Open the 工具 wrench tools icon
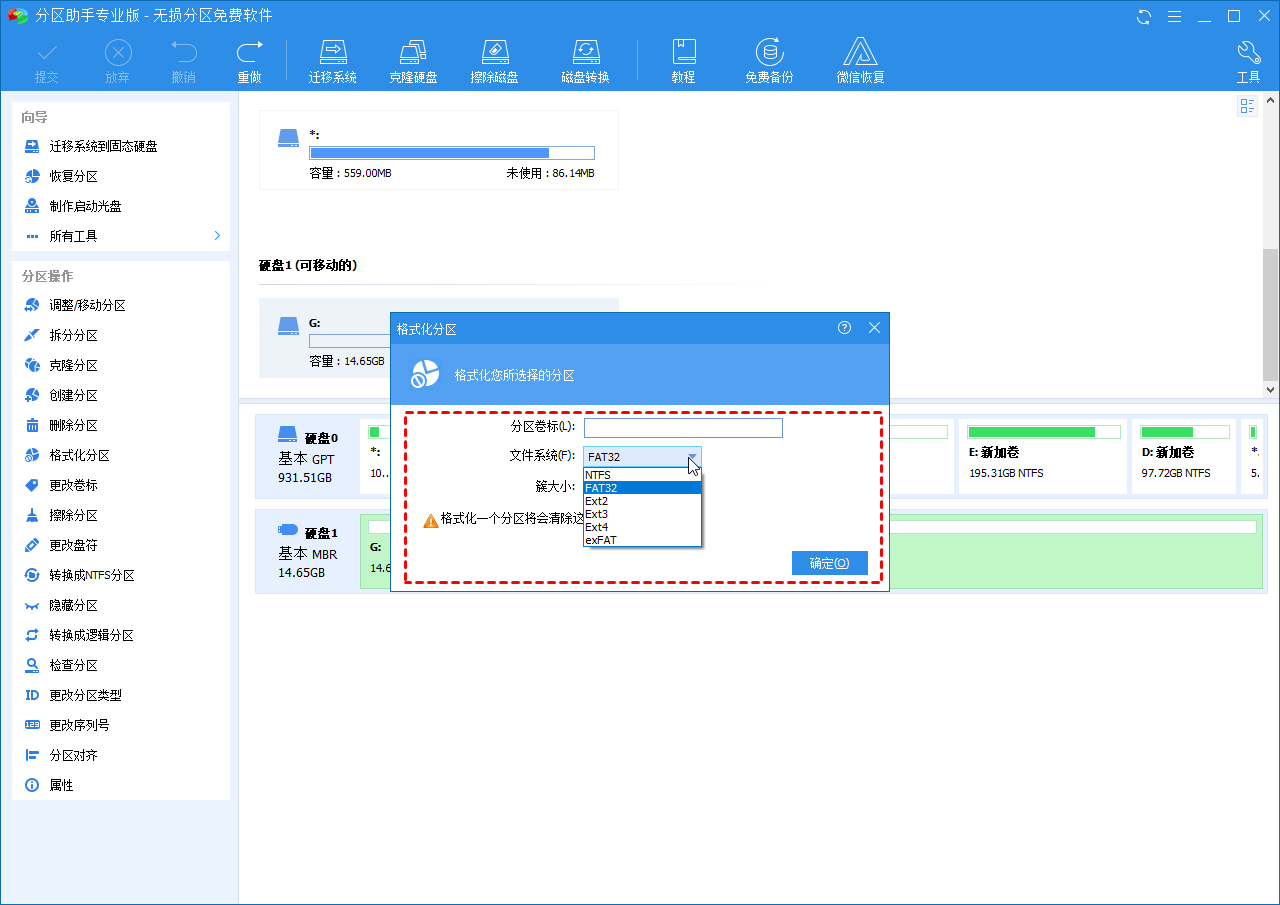 tap(1248, 60)
